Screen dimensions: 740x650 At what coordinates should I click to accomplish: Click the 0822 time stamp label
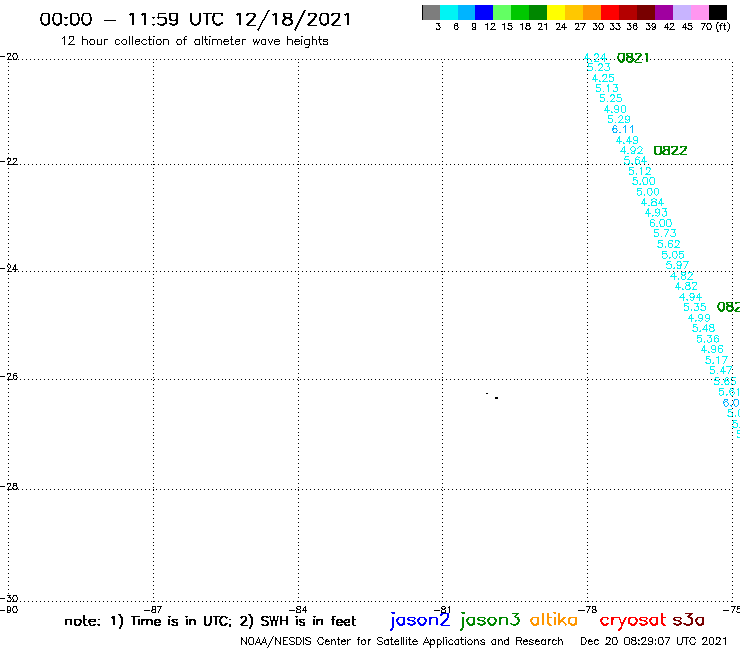point(670,151)
